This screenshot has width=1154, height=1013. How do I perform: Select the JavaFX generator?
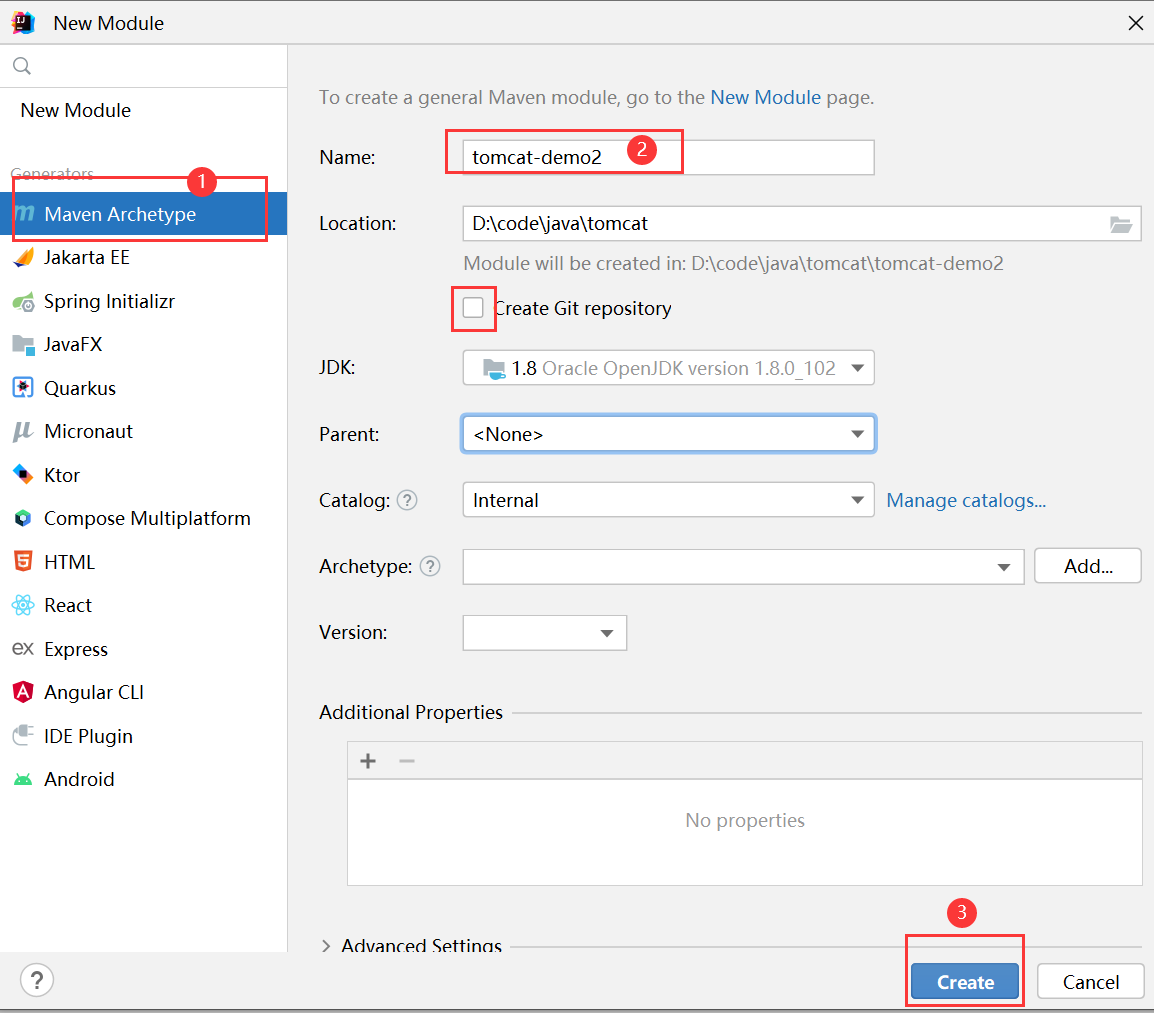tap(144, 345)
